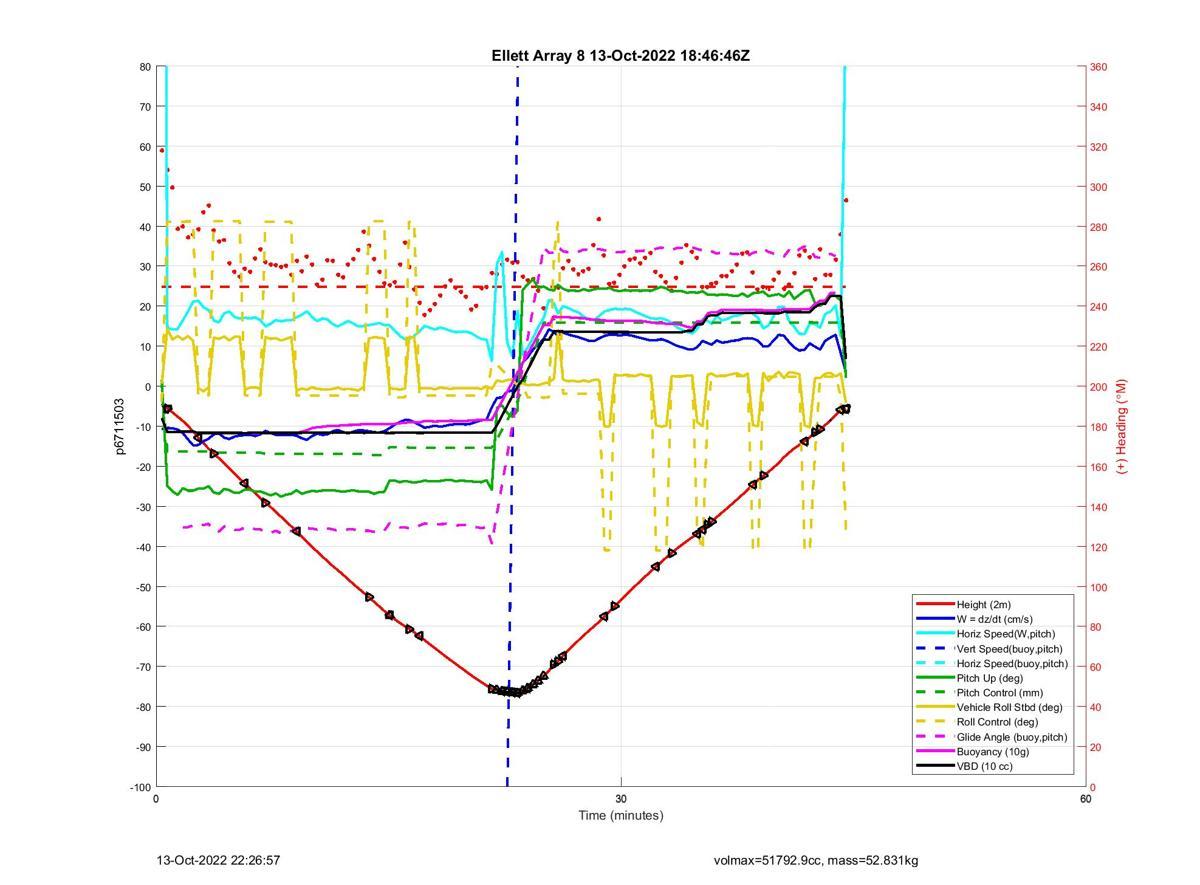Click the 'p6711503' left axis label
Screen dimensions: 1200x885
(119, 427)
